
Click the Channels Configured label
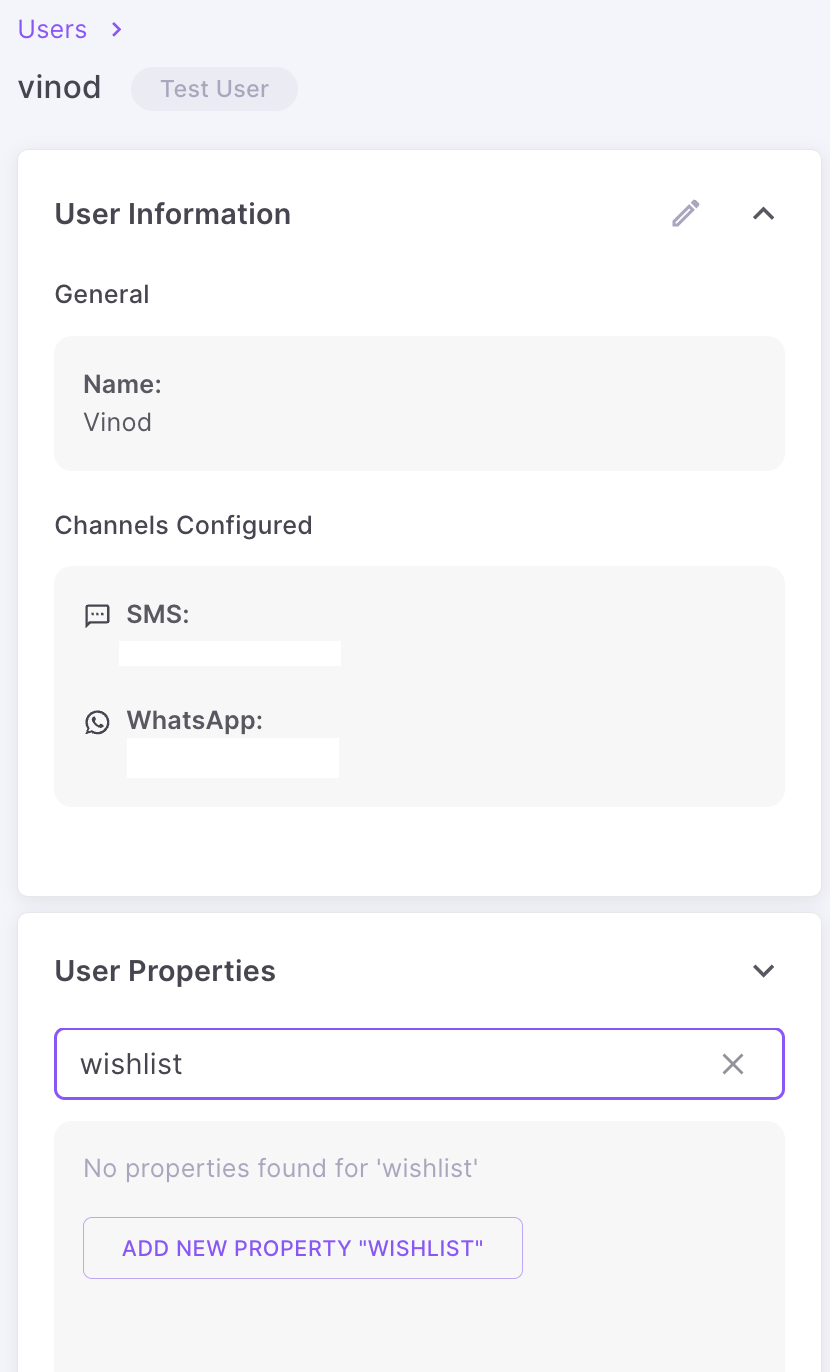[x=183, y=526]
